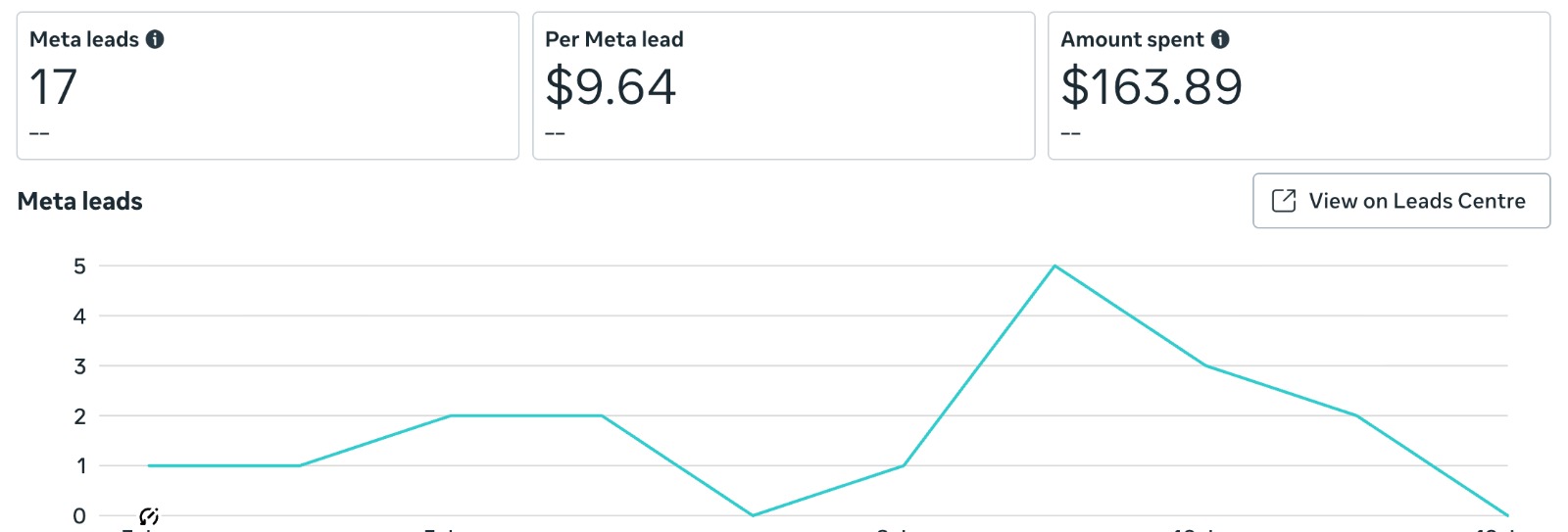Click the first data point on the chart line
The height and width of the screenshot is (532, 1568).
click(x=149, y=465)
